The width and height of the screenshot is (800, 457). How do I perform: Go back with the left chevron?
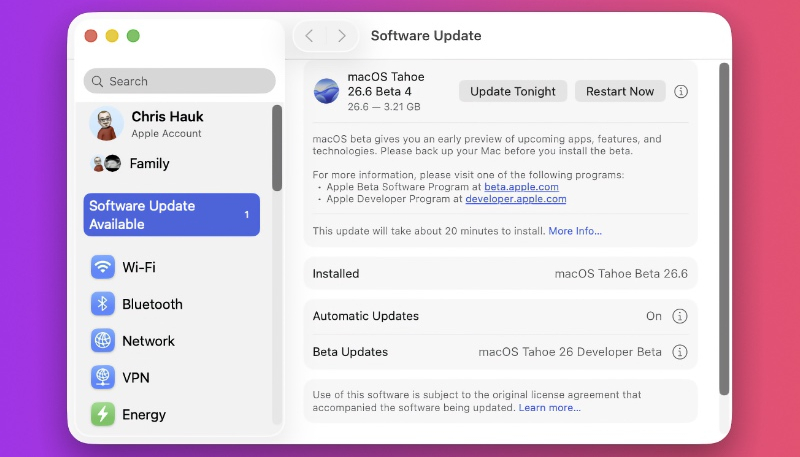coord(309,36)
